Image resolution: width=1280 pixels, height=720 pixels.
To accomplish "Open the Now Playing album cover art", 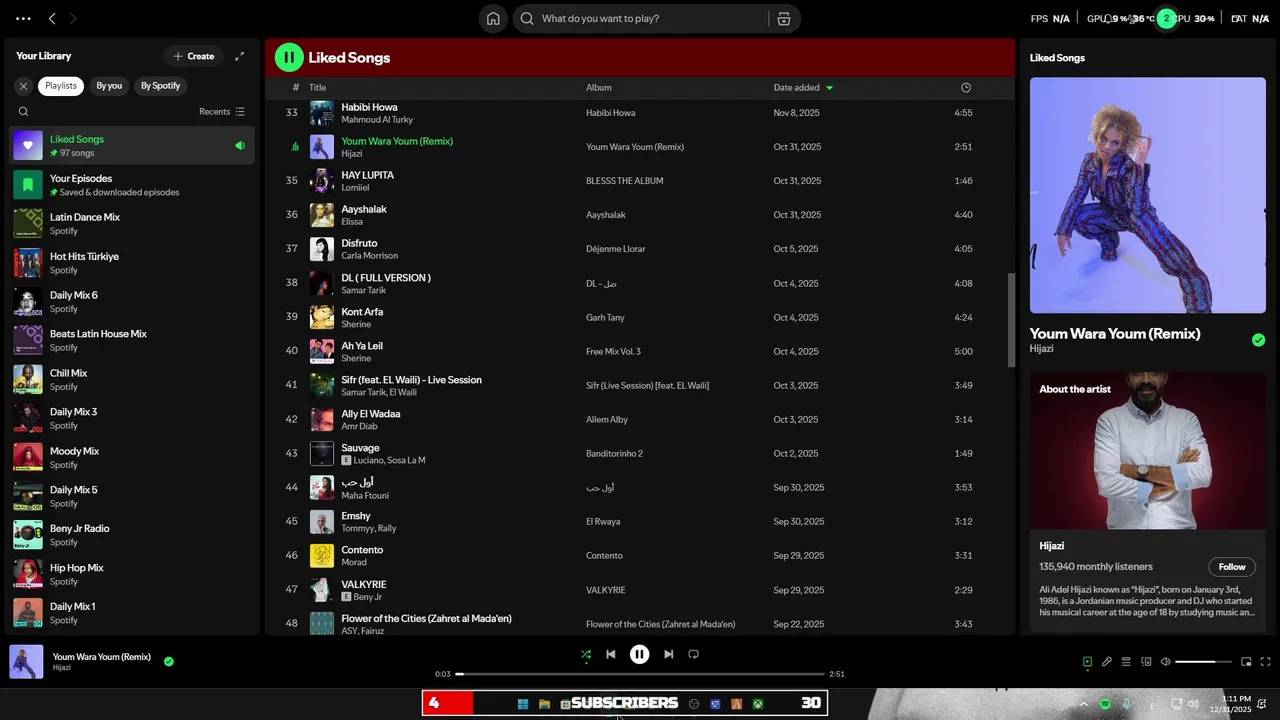I will click(1148, 195).
